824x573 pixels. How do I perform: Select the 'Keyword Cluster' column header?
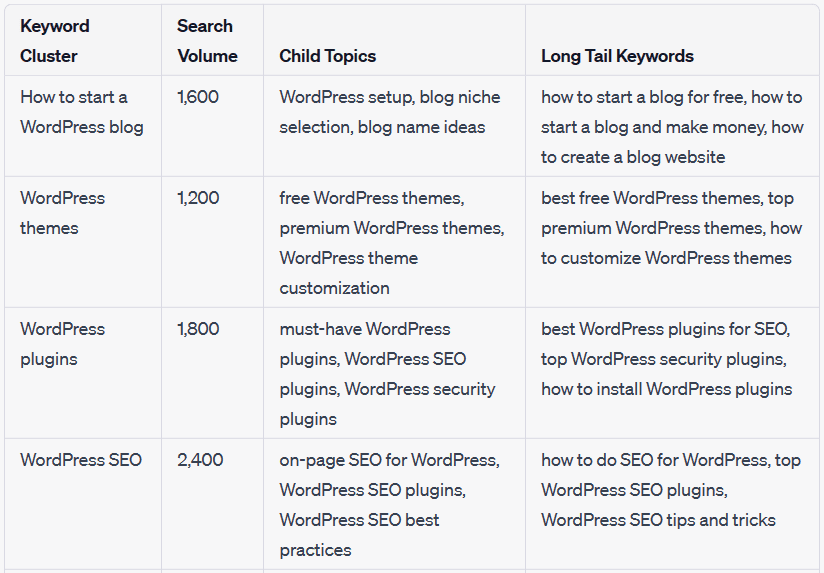83,40
